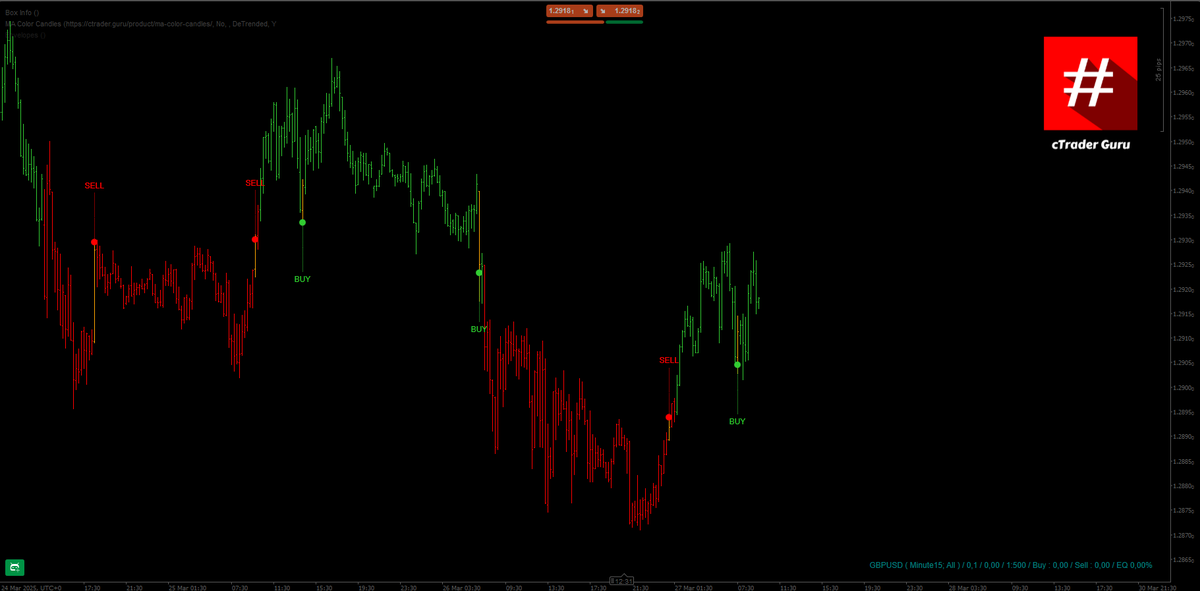Click the 25 pips scale indicator

coord(1159,69)
